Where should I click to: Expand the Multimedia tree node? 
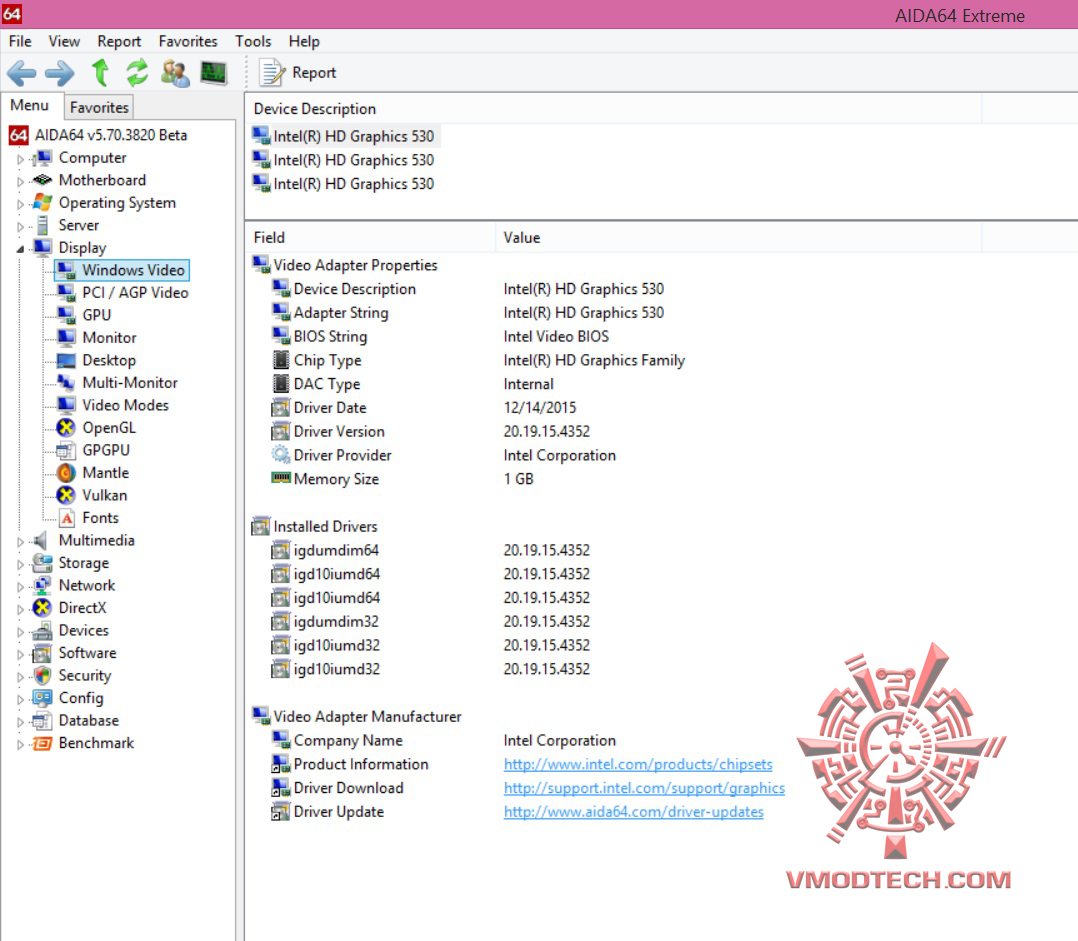coord(20,542)
